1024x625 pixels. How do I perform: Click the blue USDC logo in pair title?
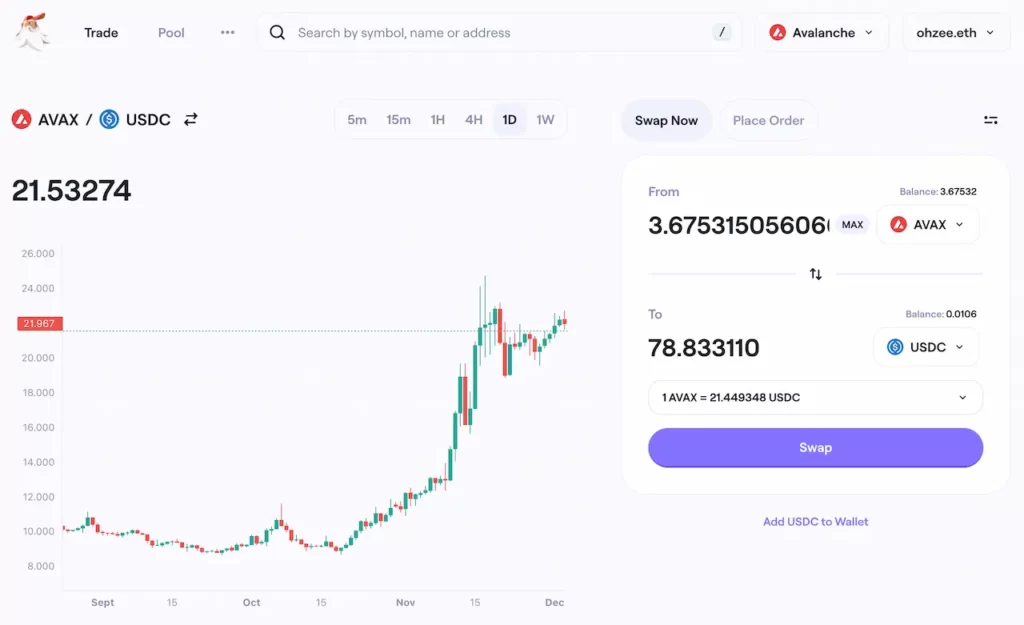click(109, 120)
